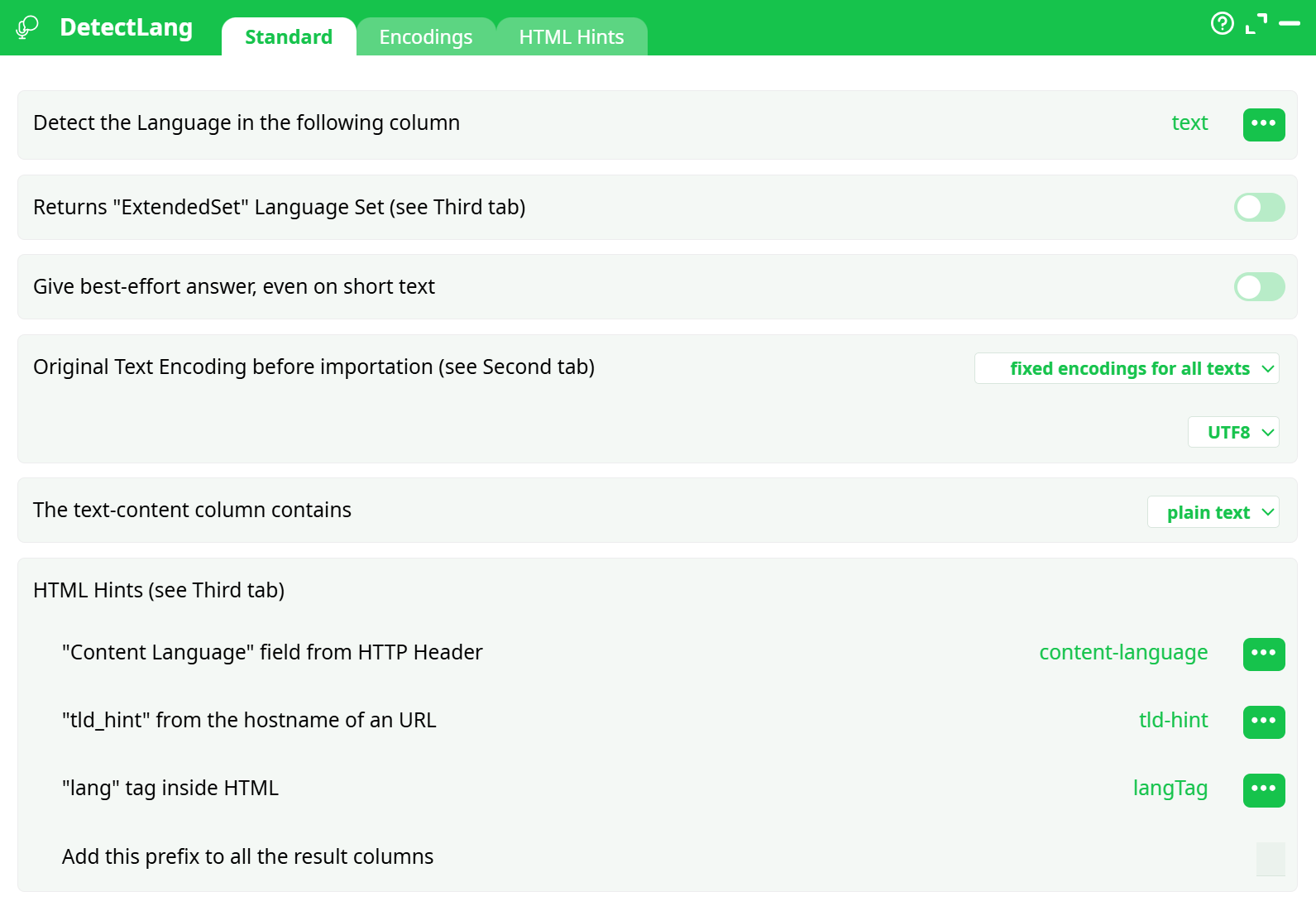Open the fixed encodings for all texts dropdown
This screenshot has height=911, width=1316.
point(1127,369)
